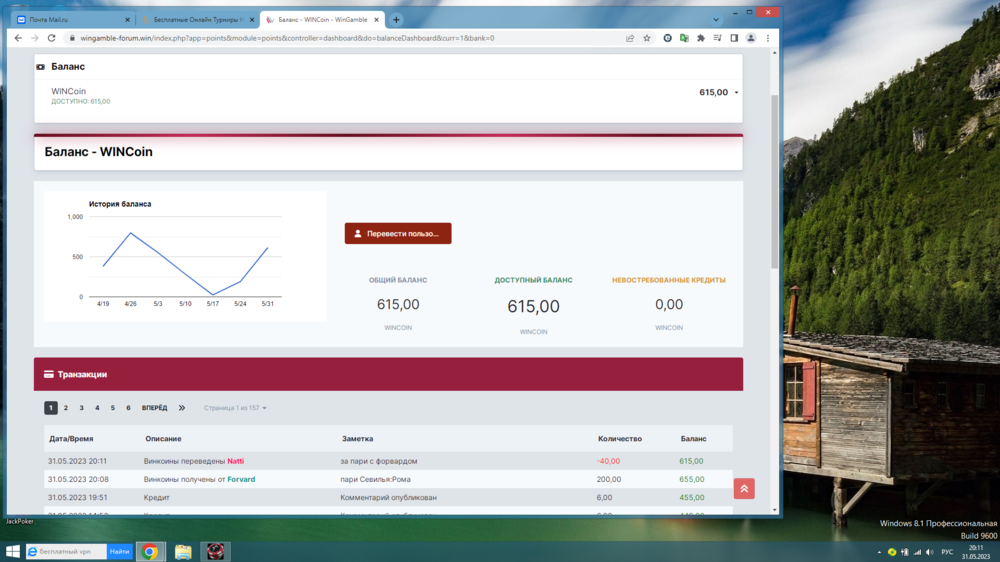Image resolution: width=1000 pixels, height=562 pixels.
Task: Expand the WINCoin 615,00 balance dropdown
Action: click(736, 93)
